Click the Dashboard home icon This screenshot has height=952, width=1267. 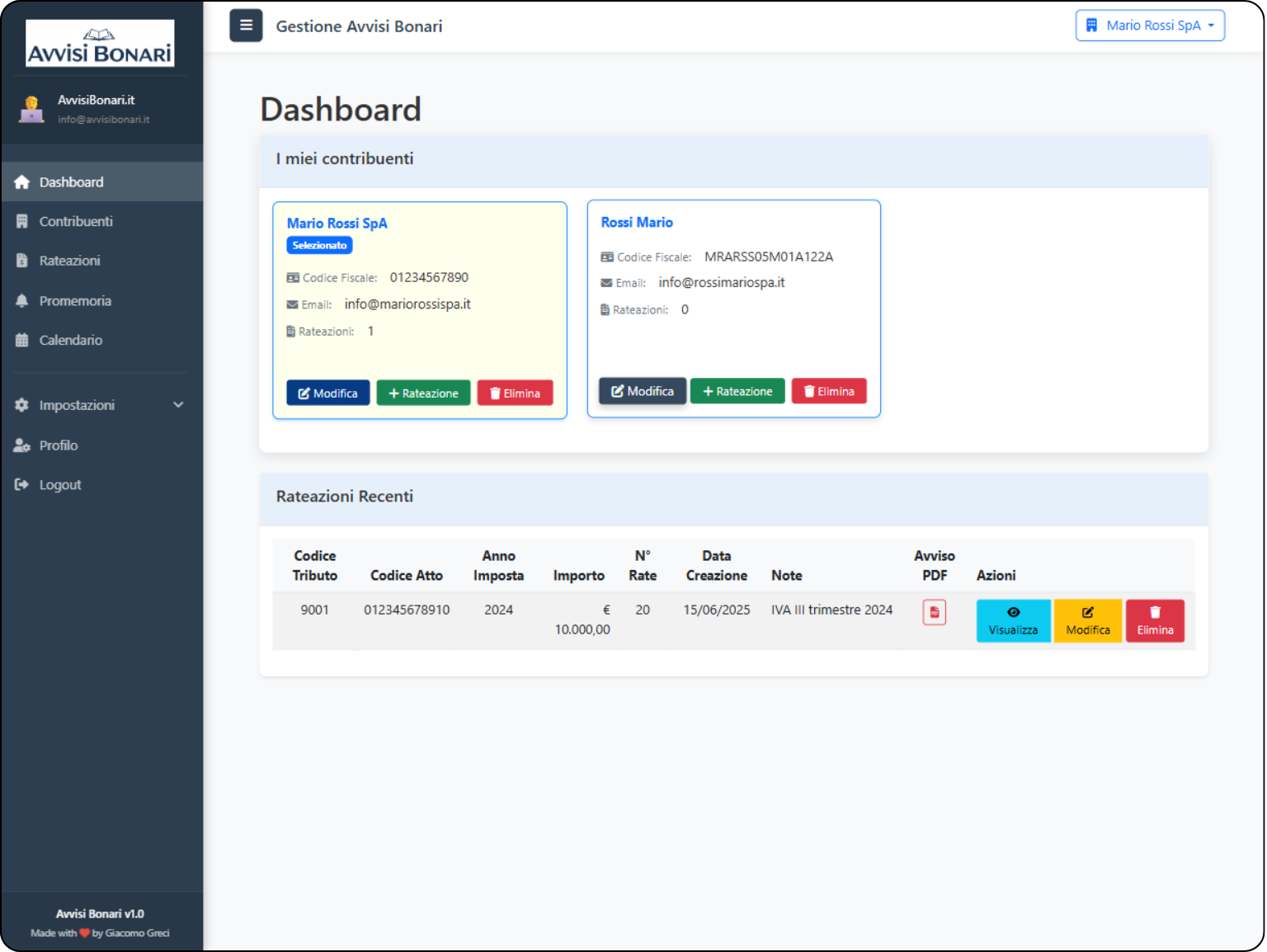tap(22, 182)
